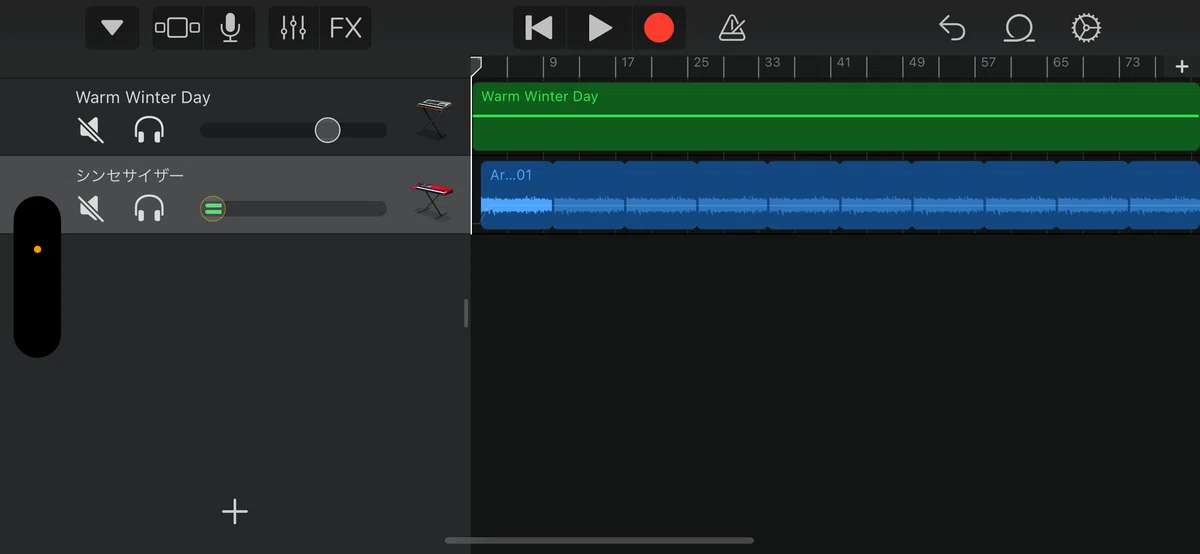Move playhead to bar 33 on ruler
The width and height of the screenshot is (1200, 554).
click(772, 62)
